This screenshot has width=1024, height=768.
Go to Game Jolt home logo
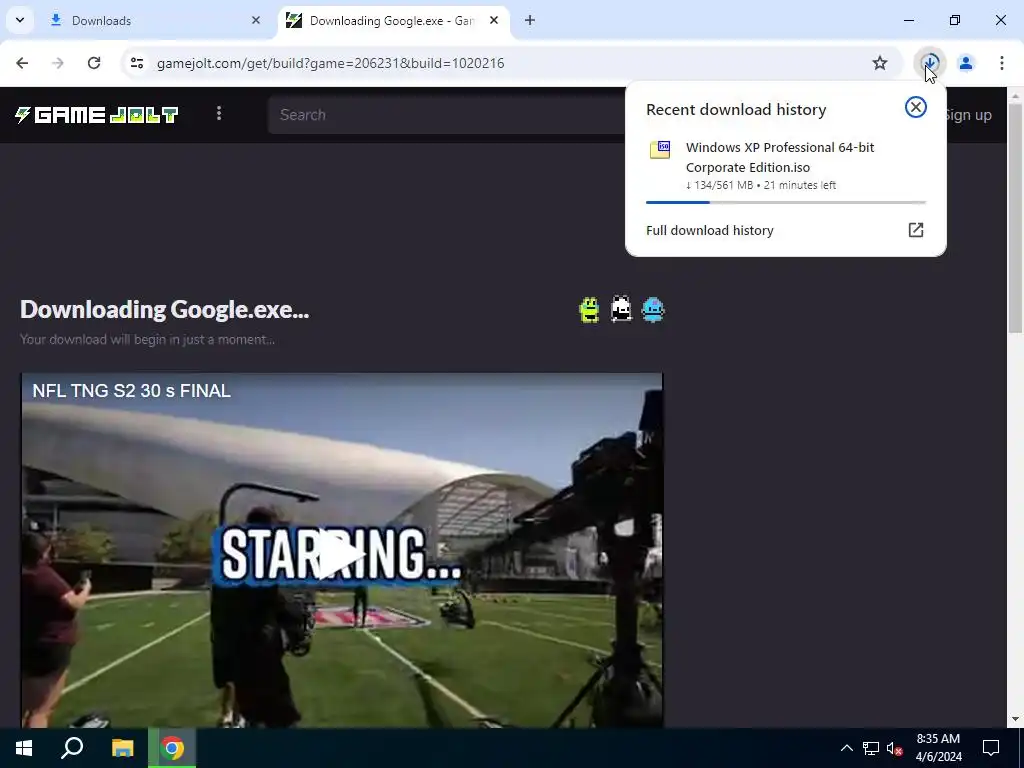pos(97,115)
